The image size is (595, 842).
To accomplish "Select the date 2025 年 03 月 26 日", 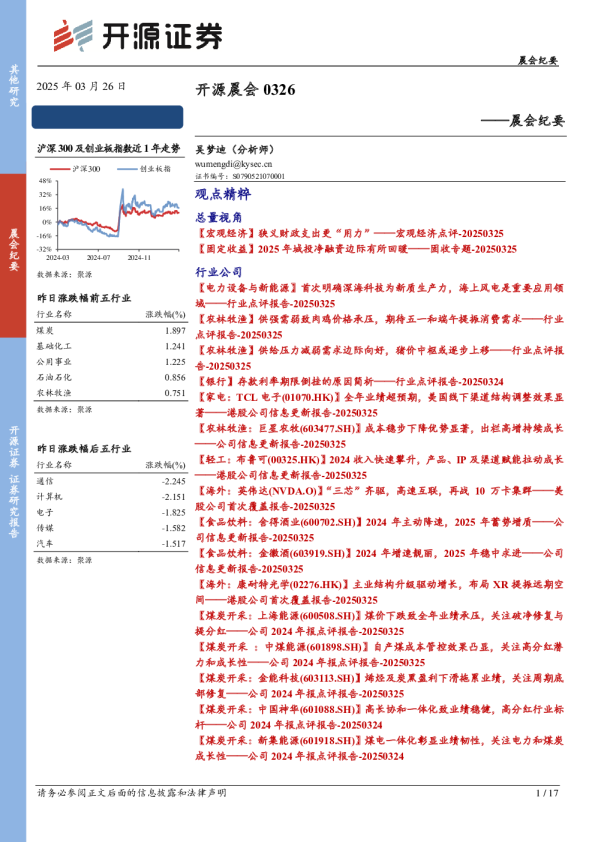I will coord(81,86).
